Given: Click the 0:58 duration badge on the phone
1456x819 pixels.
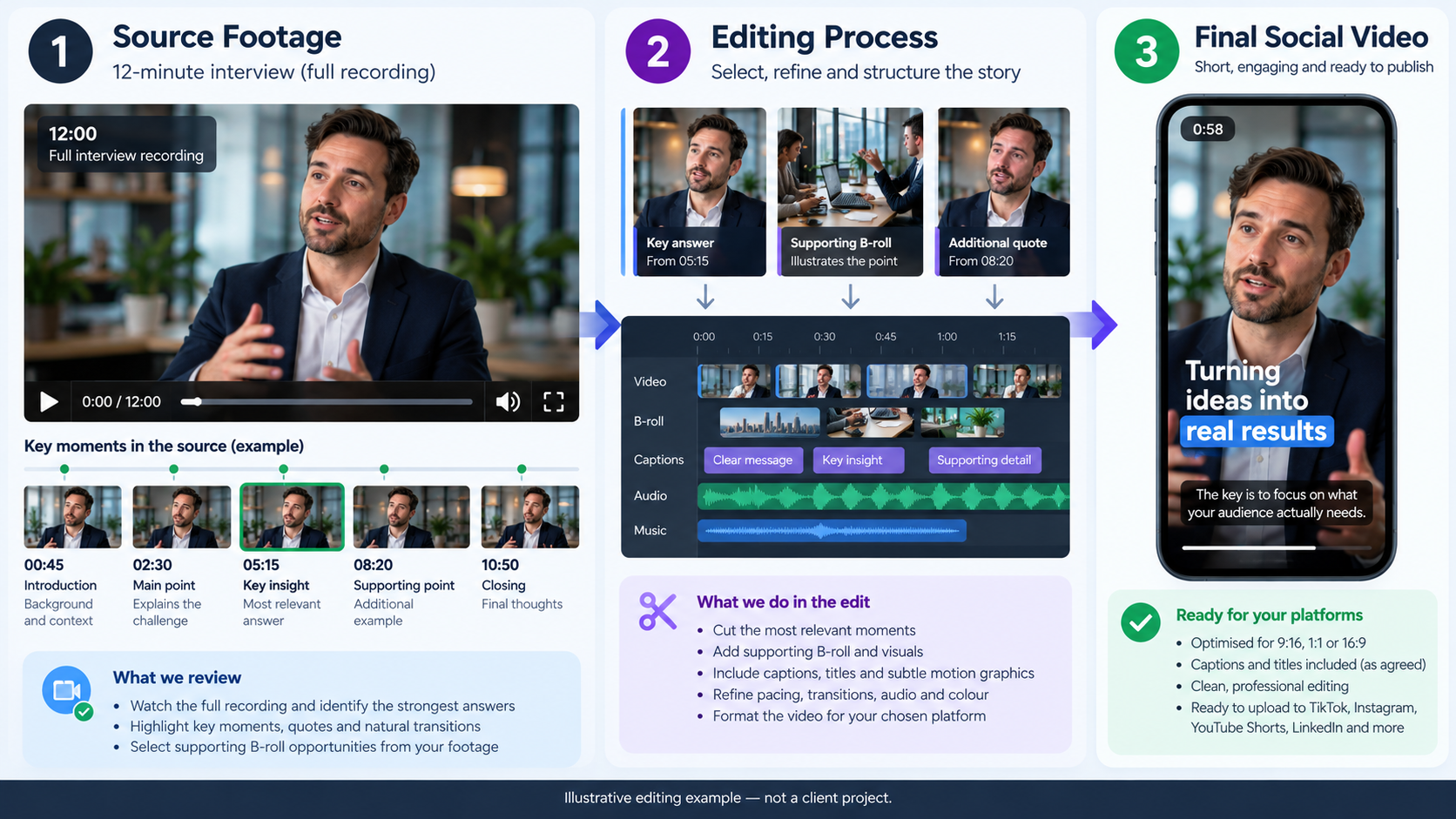Looking at the screenshot, I should [x=1208, y=130].
